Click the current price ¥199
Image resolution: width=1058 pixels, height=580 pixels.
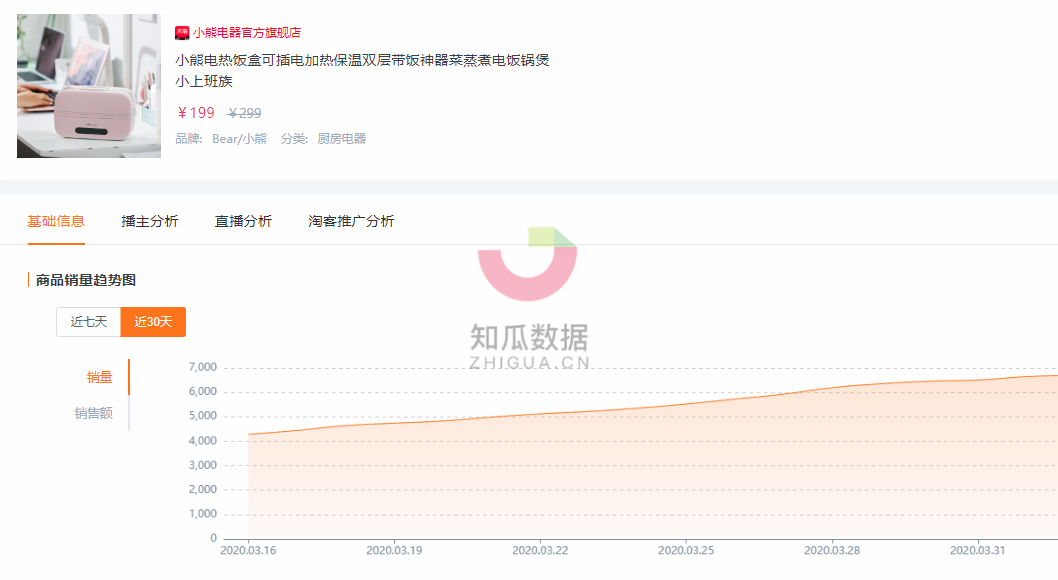196,113
